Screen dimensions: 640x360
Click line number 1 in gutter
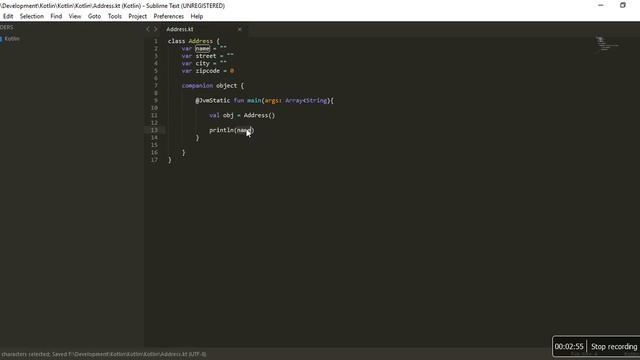(156, 41)
